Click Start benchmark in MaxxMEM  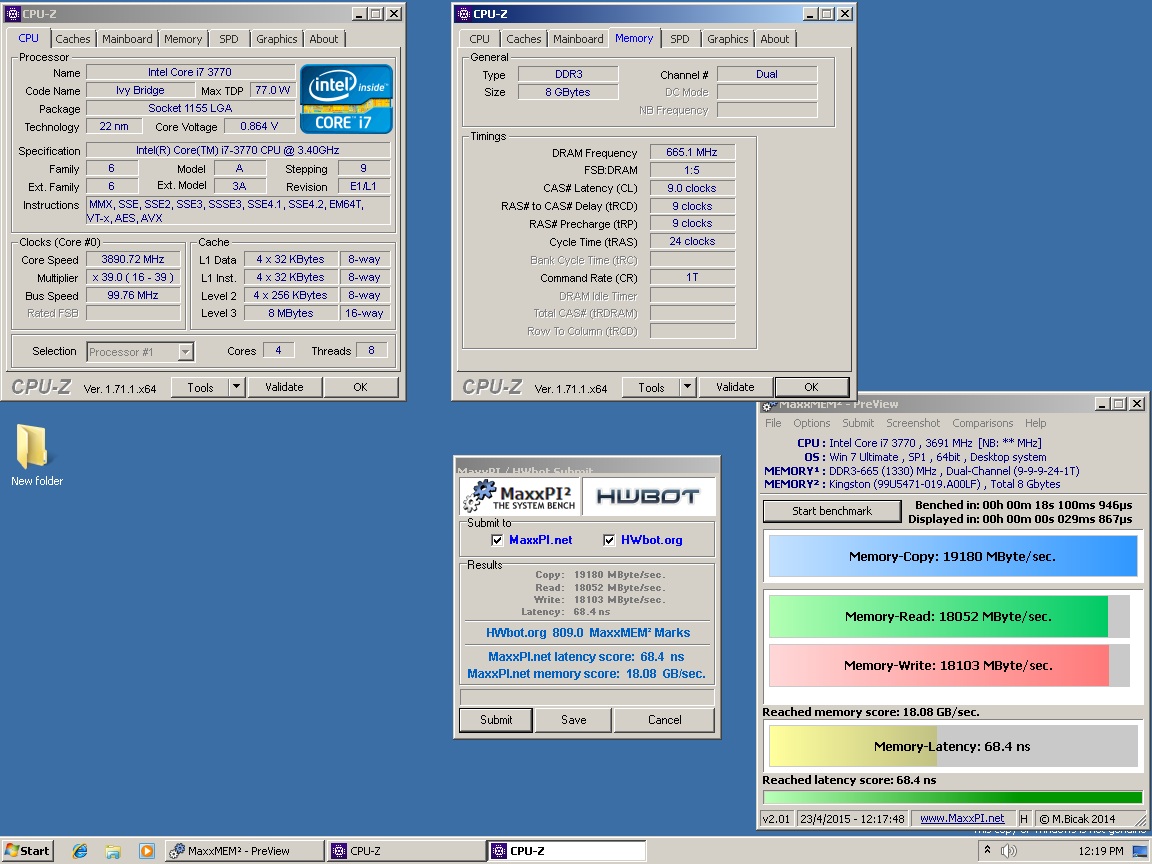point(832,511)
